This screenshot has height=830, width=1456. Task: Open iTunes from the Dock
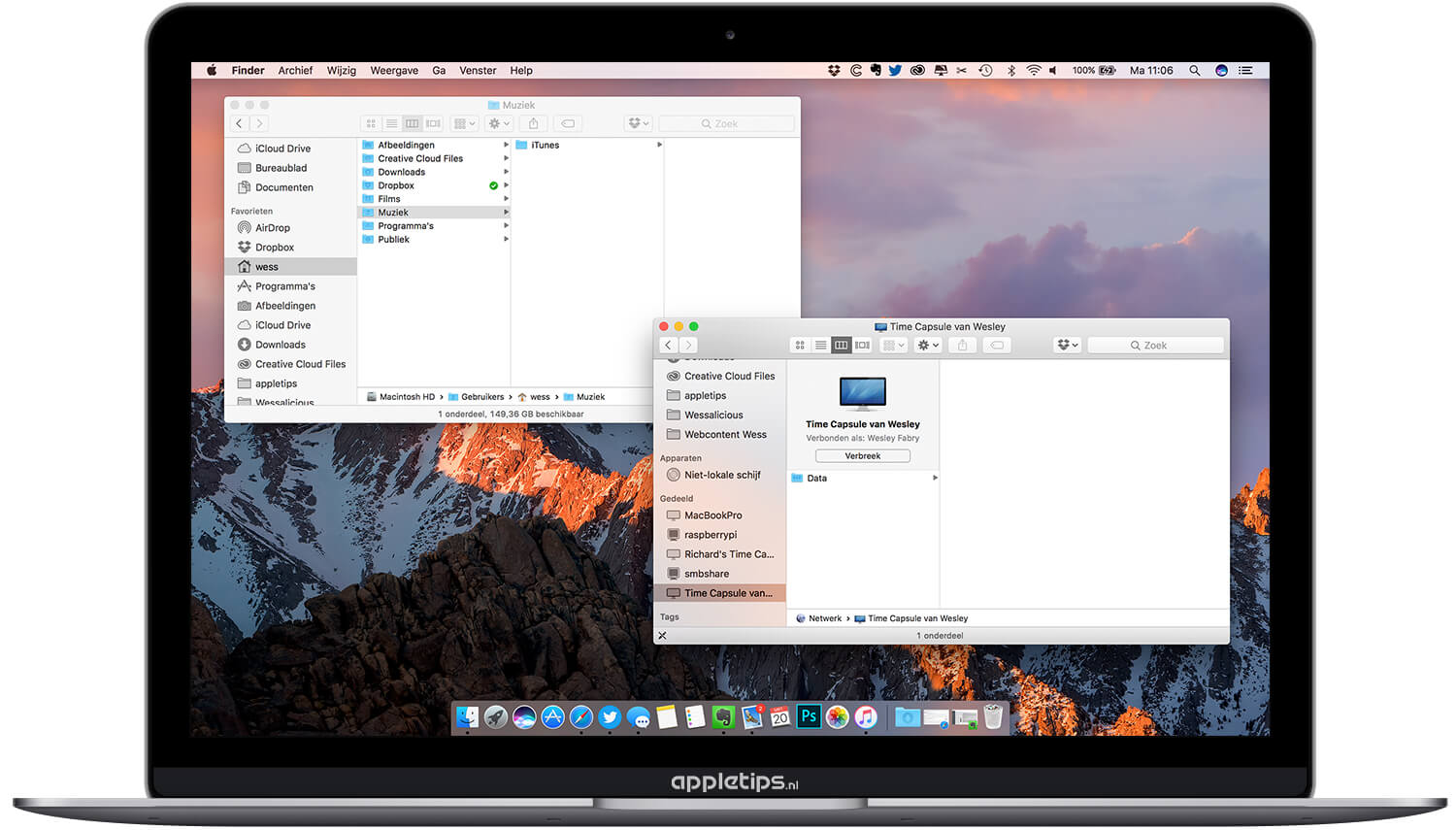tap(866, 717)
